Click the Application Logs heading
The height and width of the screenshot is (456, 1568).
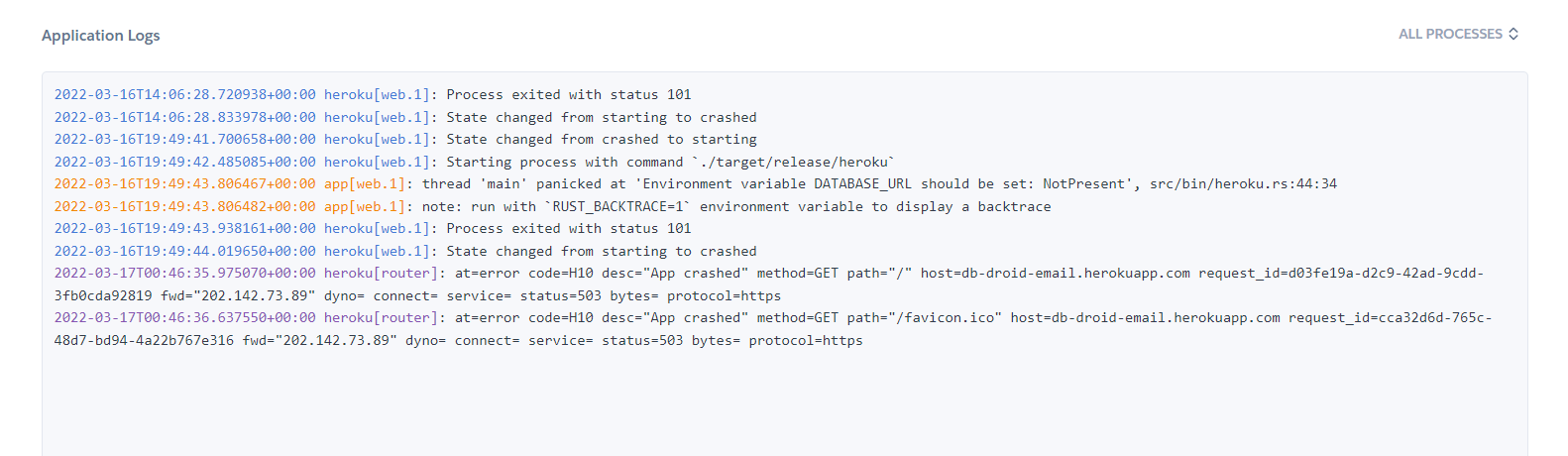coord(100,36)
